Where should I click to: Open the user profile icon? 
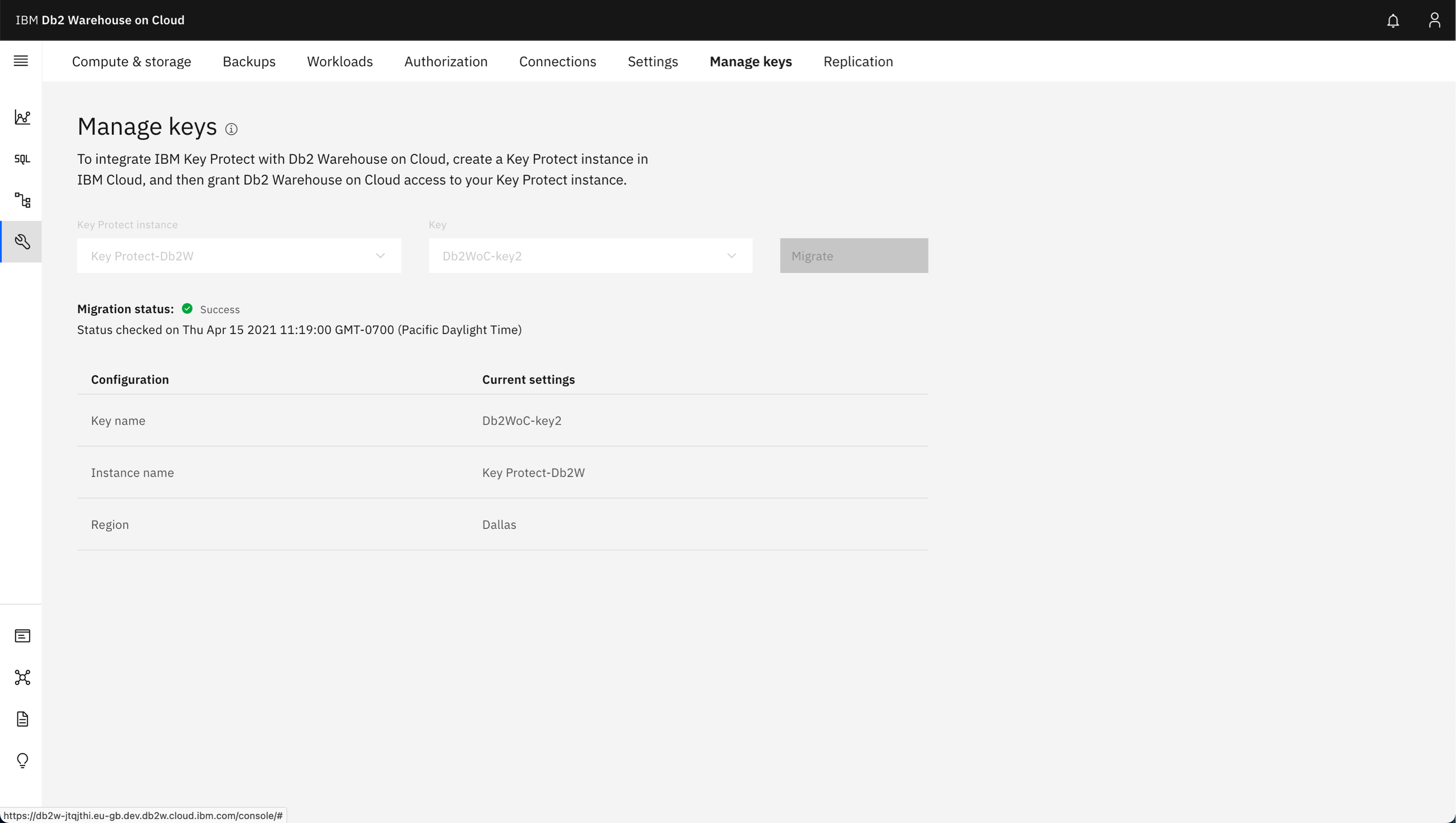[x=1435, y=20]
